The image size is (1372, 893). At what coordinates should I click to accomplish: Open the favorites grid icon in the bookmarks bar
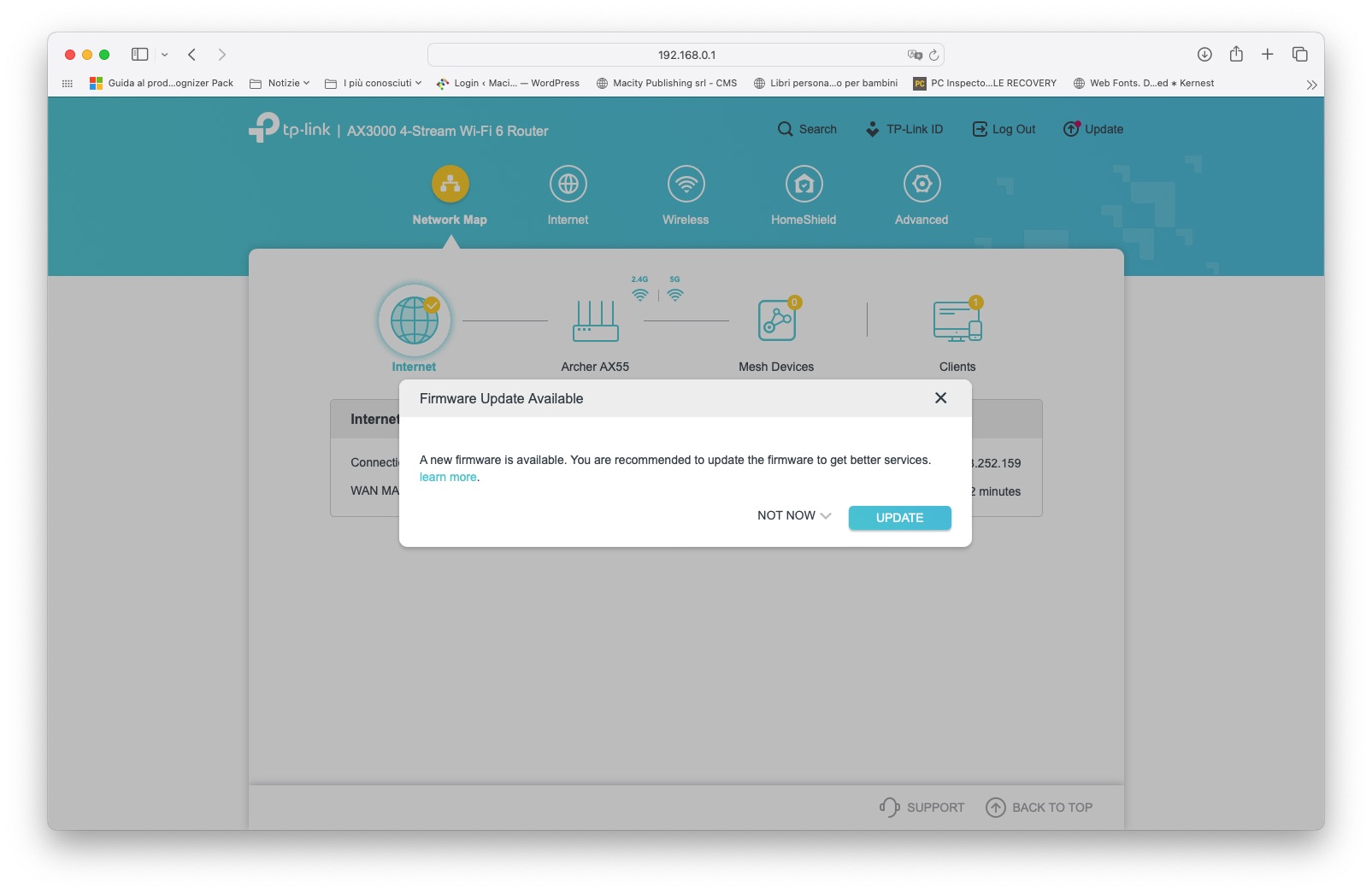tap(68, 84)
